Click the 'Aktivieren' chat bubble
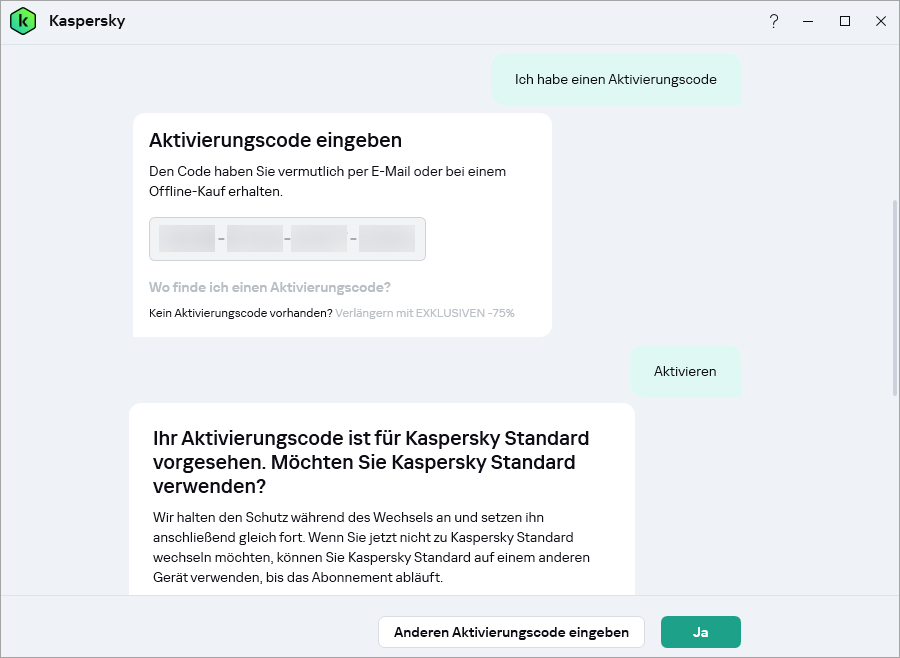The height and width of the screenshot is (658, 900). point(685,371)
